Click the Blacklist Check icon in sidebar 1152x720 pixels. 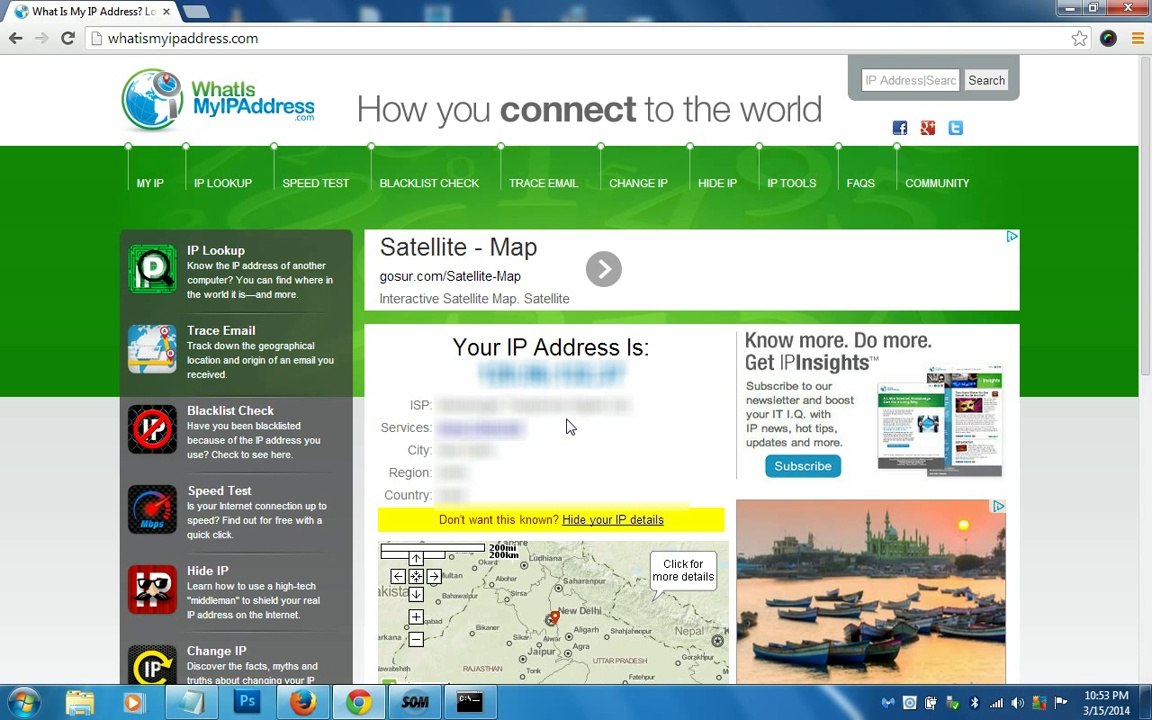152,429
